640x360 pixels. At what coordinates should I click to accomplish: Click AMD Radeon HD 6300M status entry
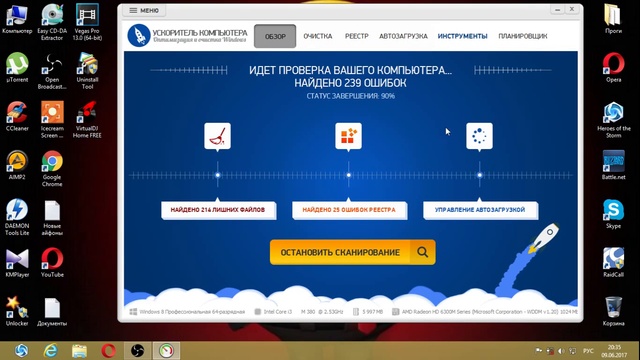(x=485, y=312)
